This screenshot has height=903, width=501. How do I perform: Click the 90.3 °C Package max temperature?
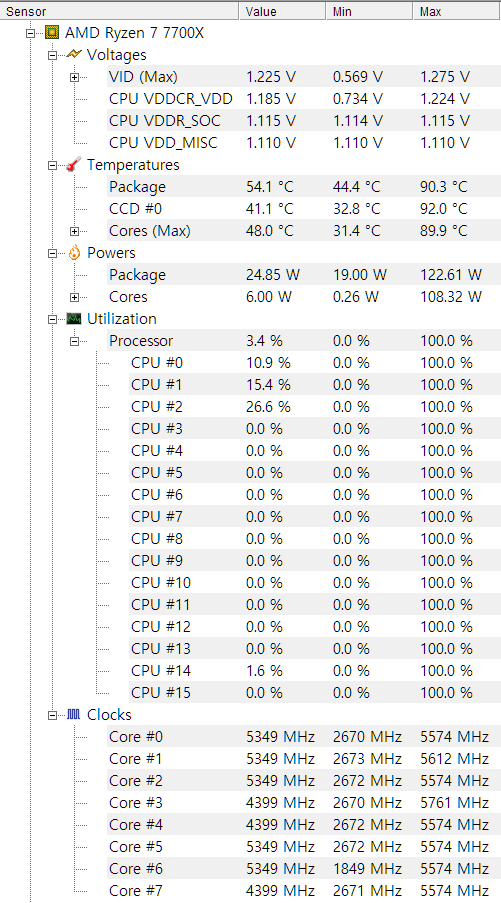coord(444,187)
